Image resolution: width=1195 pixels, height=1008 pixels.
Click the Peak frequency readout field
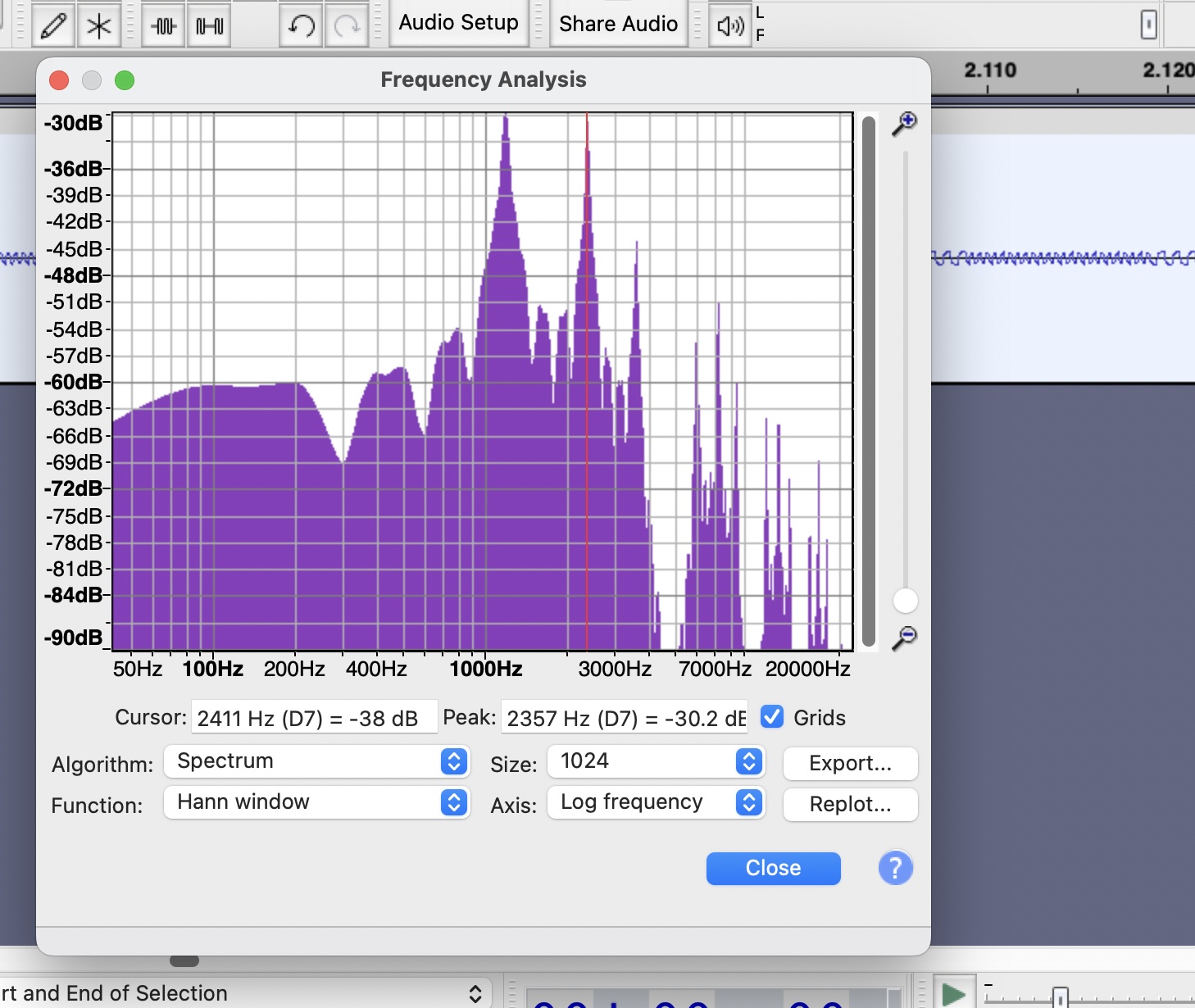click(x=625, y=718)
